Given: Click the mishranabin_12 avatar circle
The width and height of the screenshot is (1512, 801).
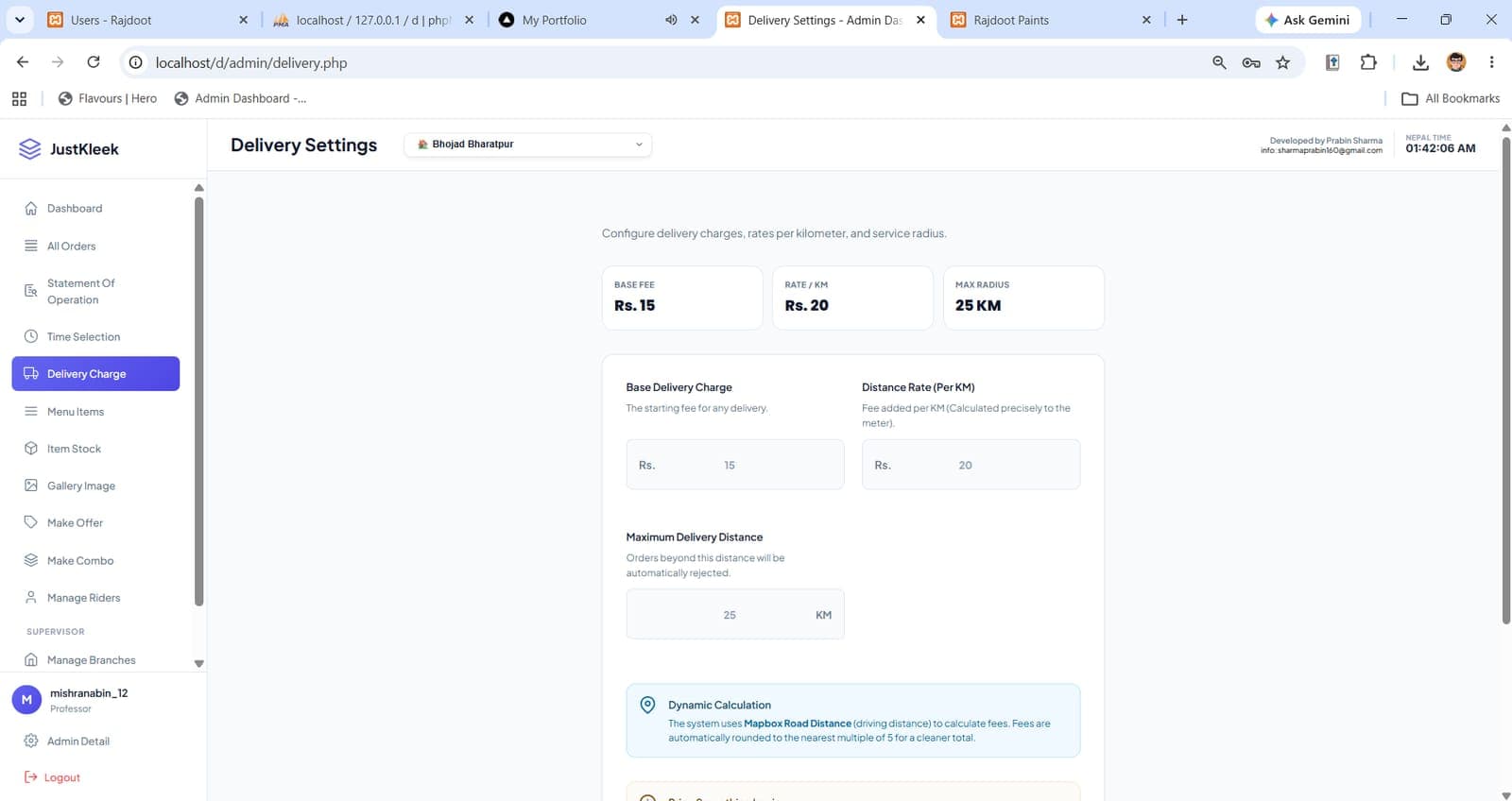Looking at the screenshot, I should click(x=26, y=700).
